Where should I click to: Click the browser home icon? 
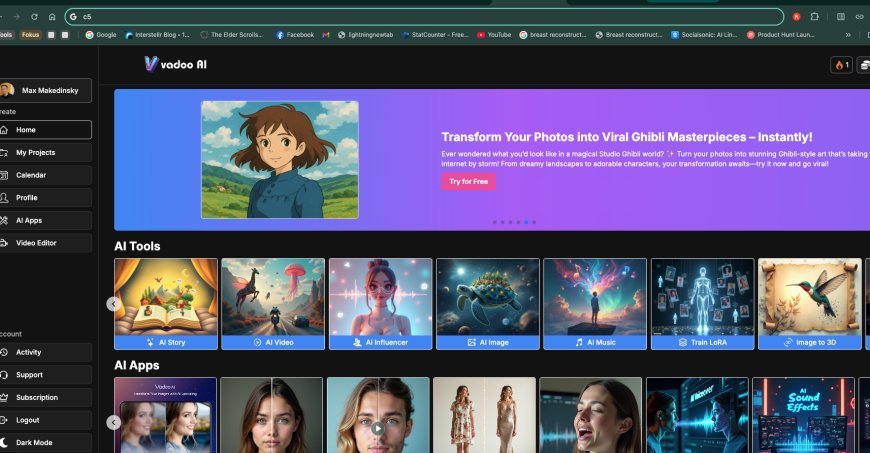pyautogui.click(x=52, y=17)
